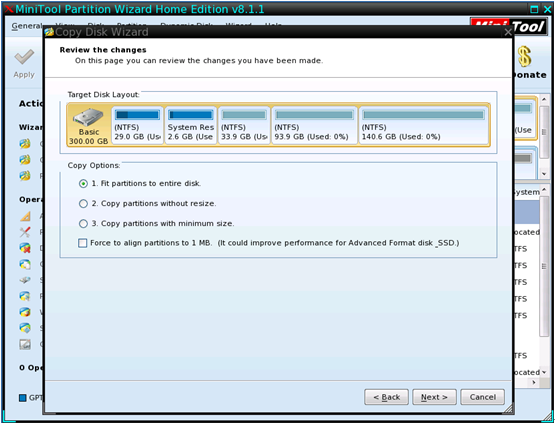Select the 140.6 GB NTFS partition
This screenshot has width=555, height=424.
tap(423, 125)
